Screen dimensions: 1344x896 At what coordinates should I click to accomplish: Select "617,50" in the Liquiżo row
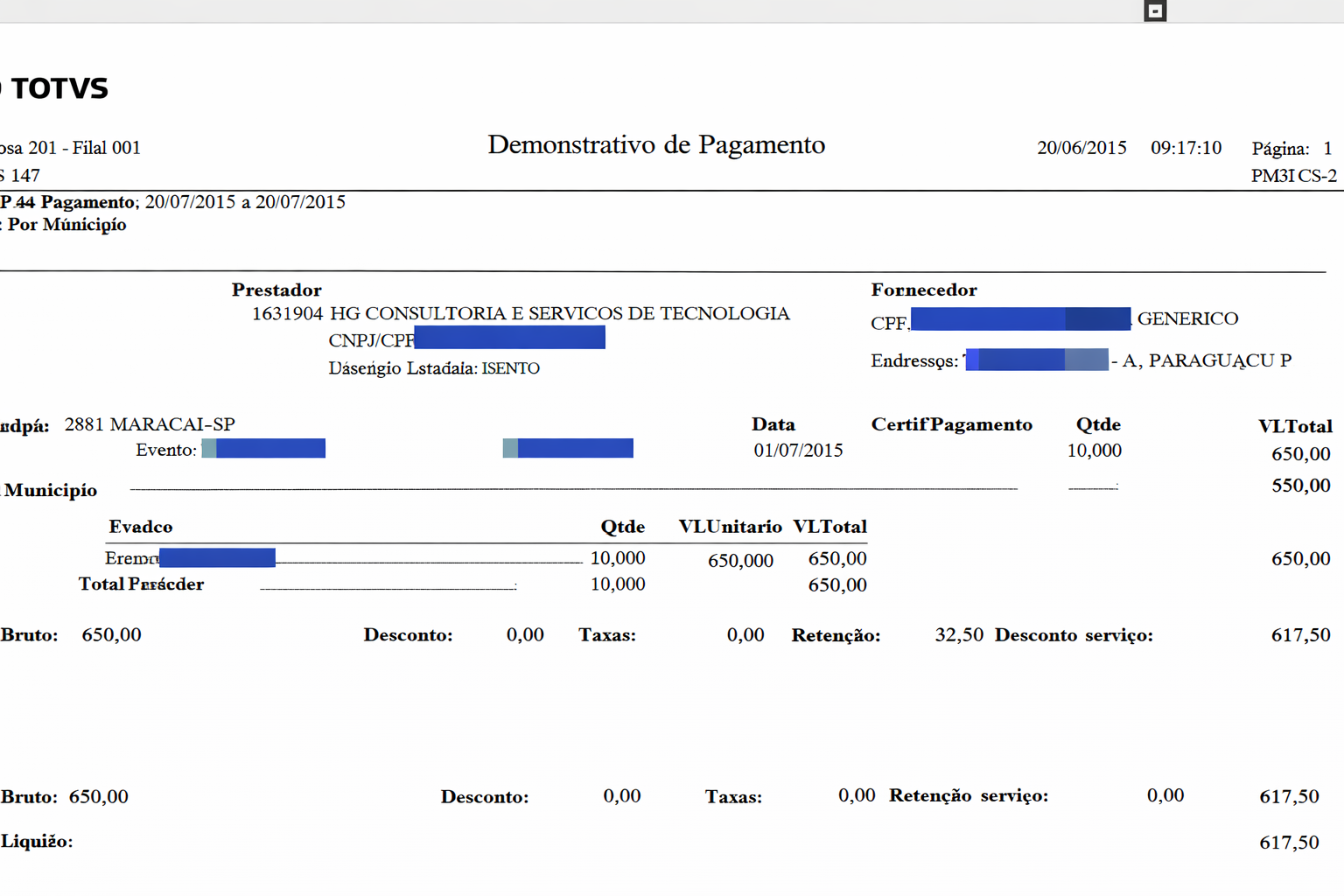[x=1289, y=843]
